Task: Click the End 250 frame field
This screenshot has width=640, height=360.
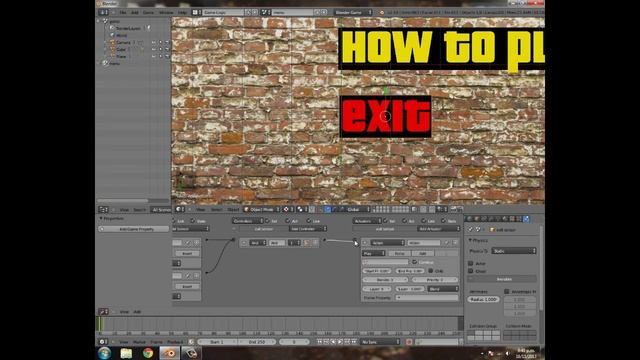Action: [256, 342]
